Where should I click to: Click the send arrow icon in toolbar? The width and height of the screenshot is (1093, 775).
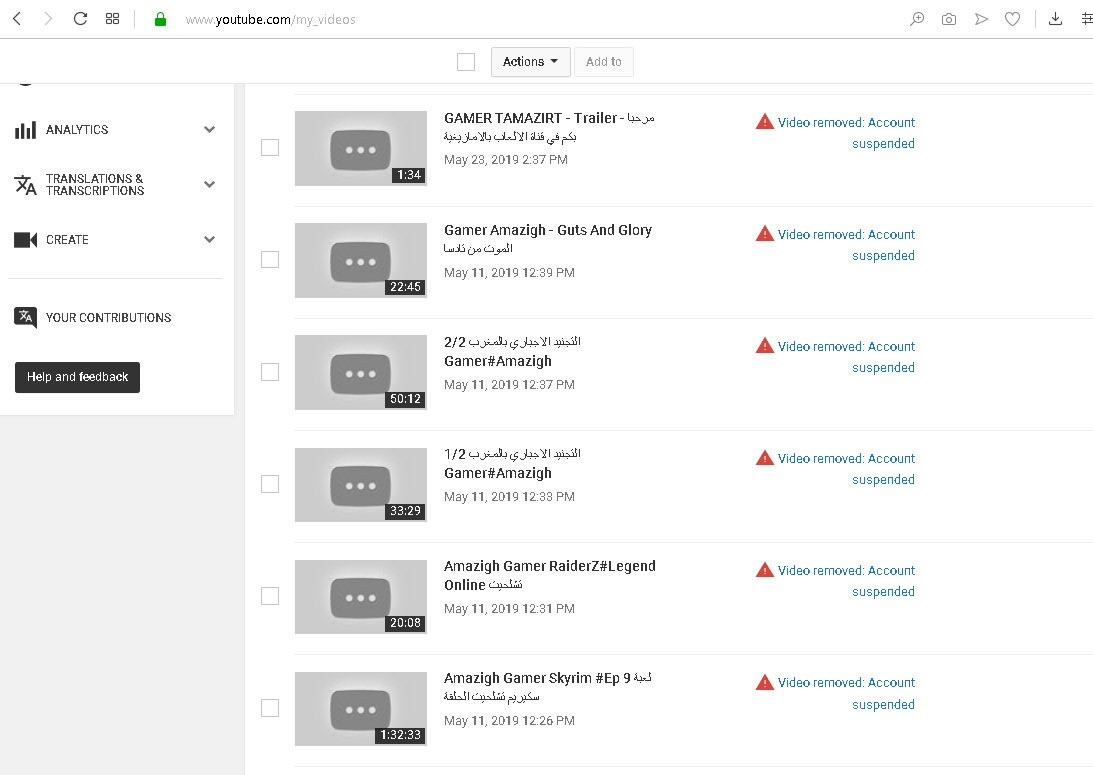(x=981, y=19)
